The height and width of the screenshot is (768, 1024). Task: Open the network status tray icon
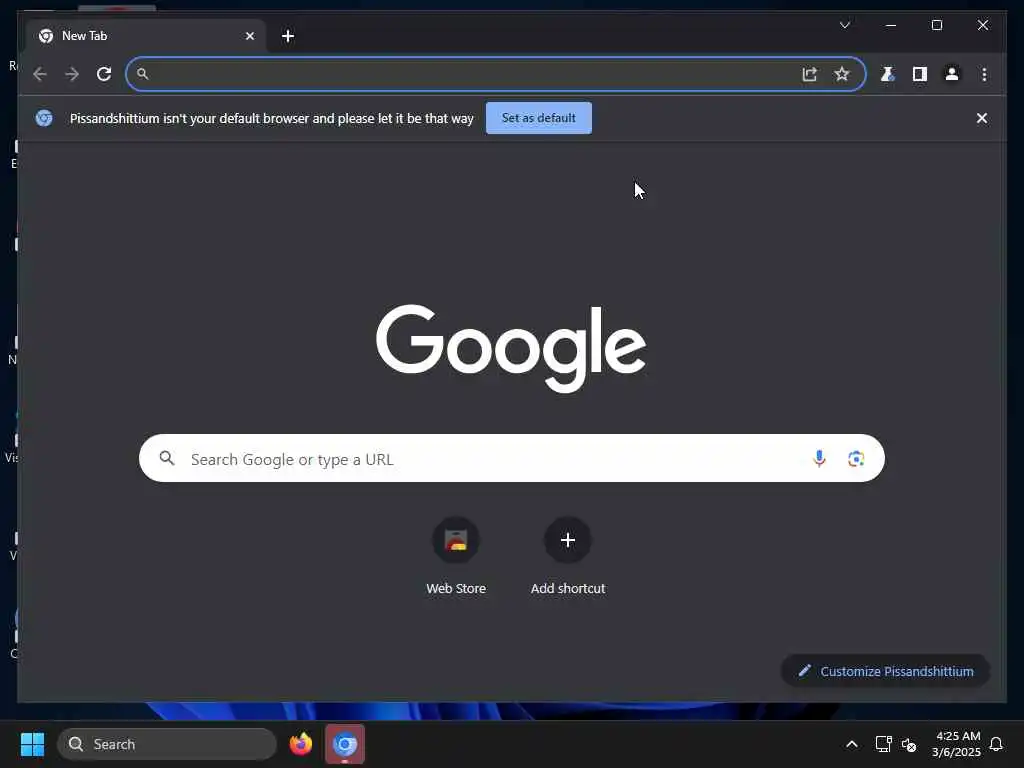[x=883, y=744]
